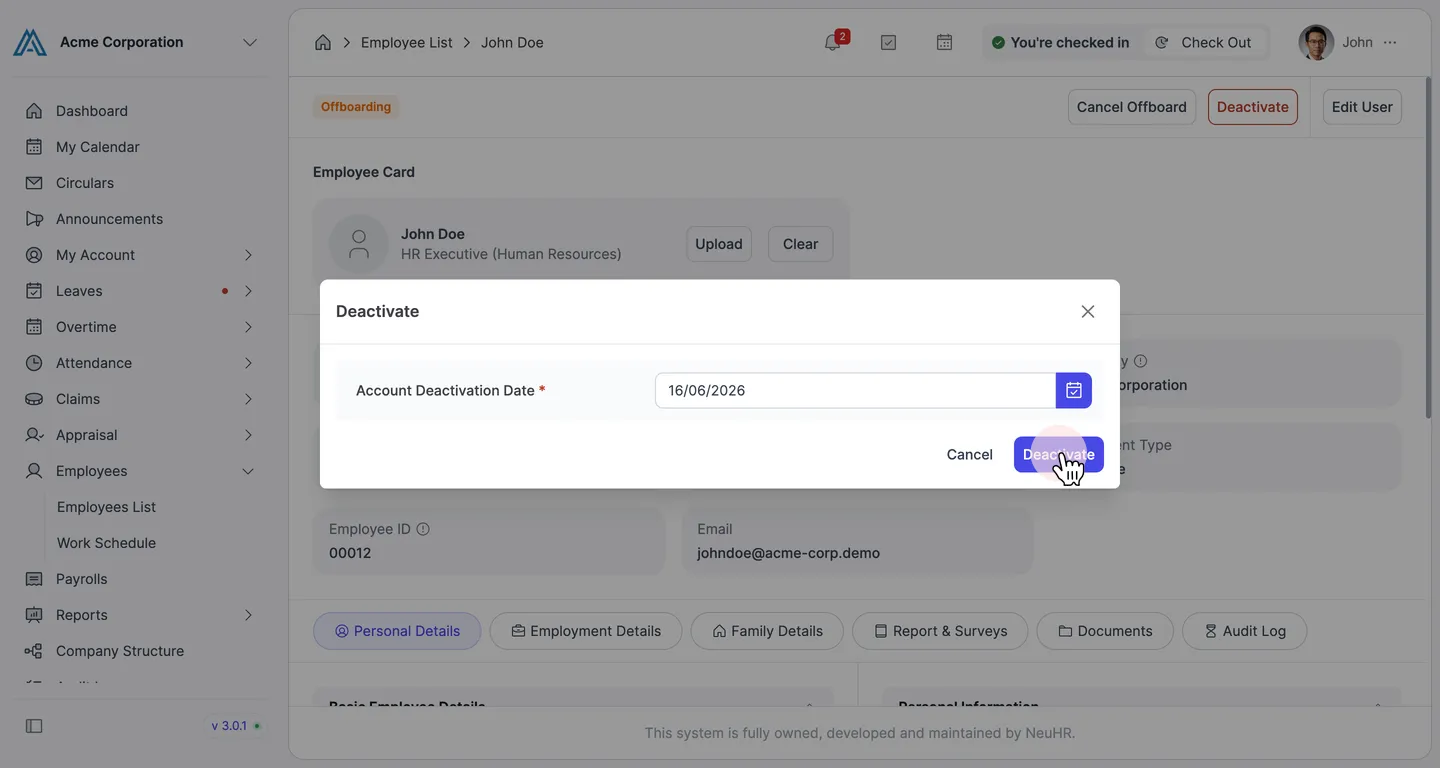
Task: Select Work Schedule in sidebar
Action: [106, 543]
